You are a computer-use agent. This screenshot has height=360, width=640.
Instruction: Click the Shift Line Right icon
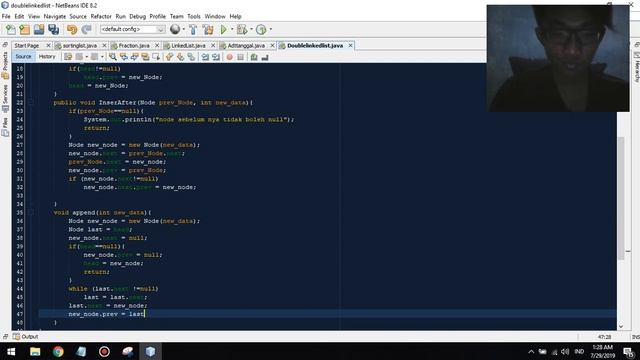pos(216,57)
